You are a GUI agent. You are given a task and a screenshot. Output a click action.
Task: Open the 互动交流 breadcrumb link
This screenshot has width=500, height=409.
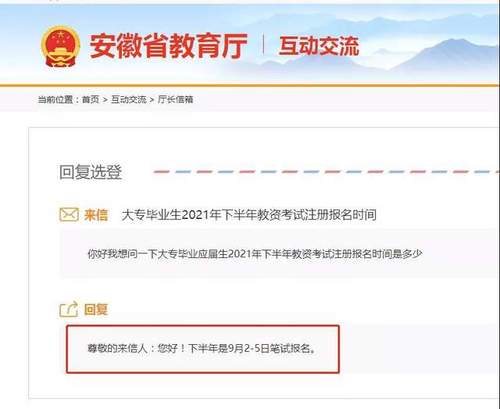pyautogui.click(x=128, y=99)
